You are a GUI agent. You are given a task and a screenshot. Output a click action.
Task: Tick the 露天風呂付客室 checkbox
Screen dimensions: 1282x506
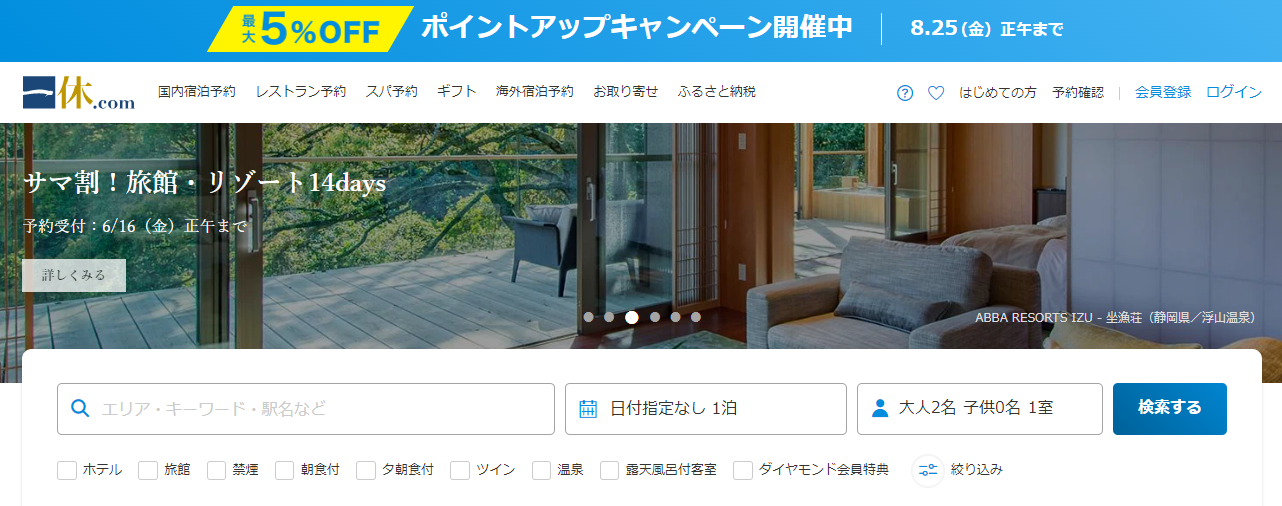(x=610, y=470)
